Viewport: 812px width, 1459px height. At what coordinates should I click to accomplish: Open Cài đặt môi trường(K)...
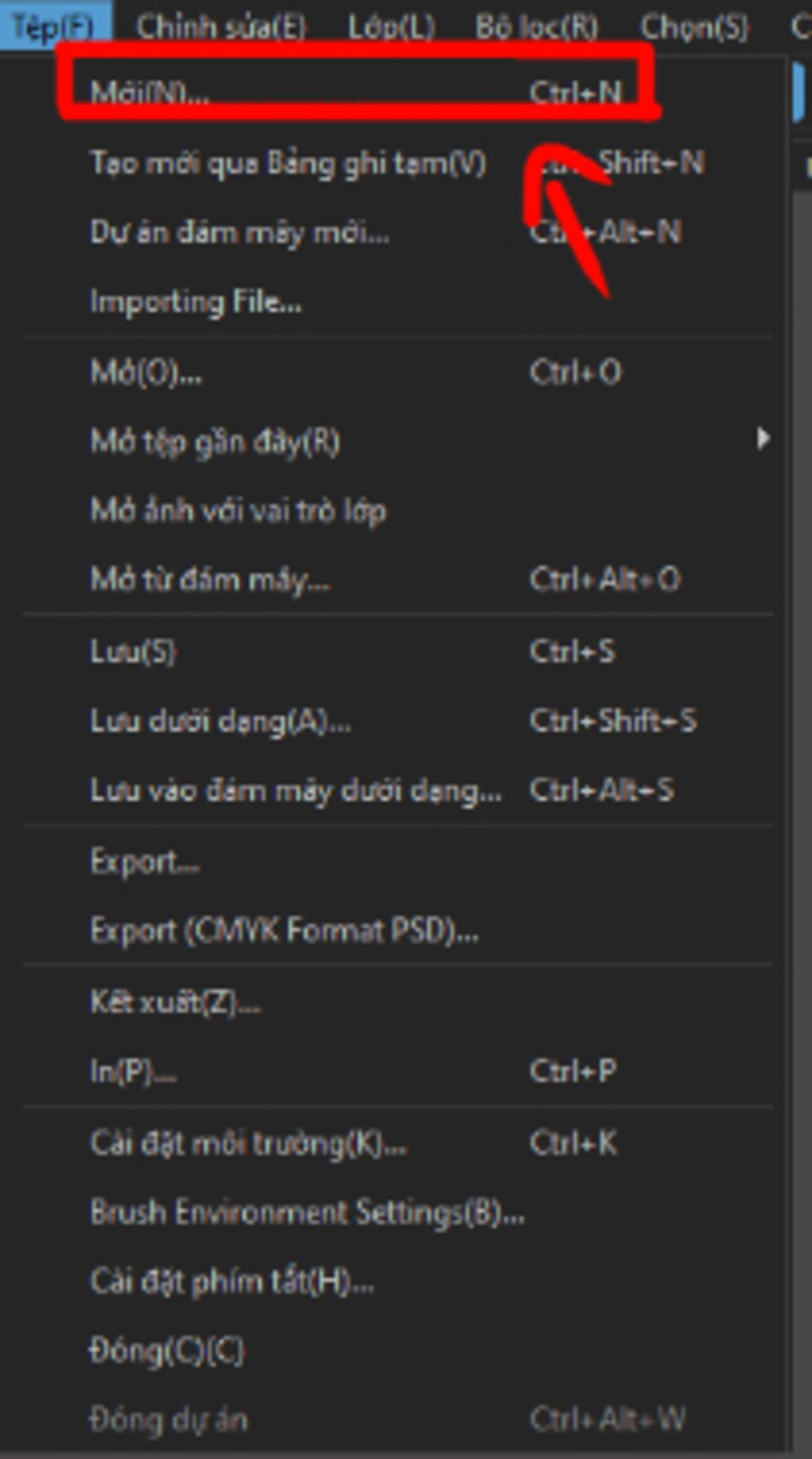pos(248,1143)
